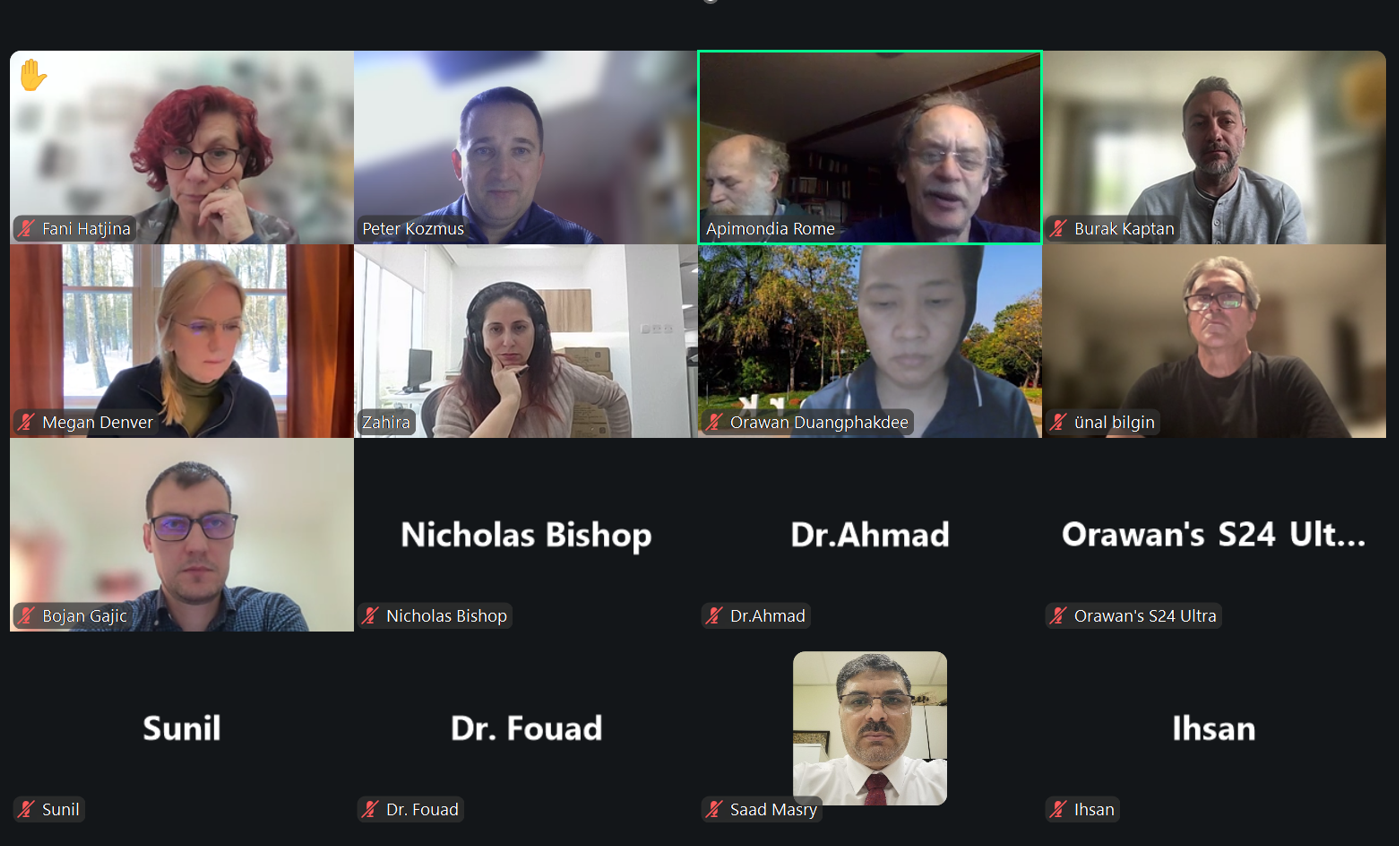This screenshot has height=846, width=1399.
Task: Click the Ihsan name label
Action: click(1094, 809)
